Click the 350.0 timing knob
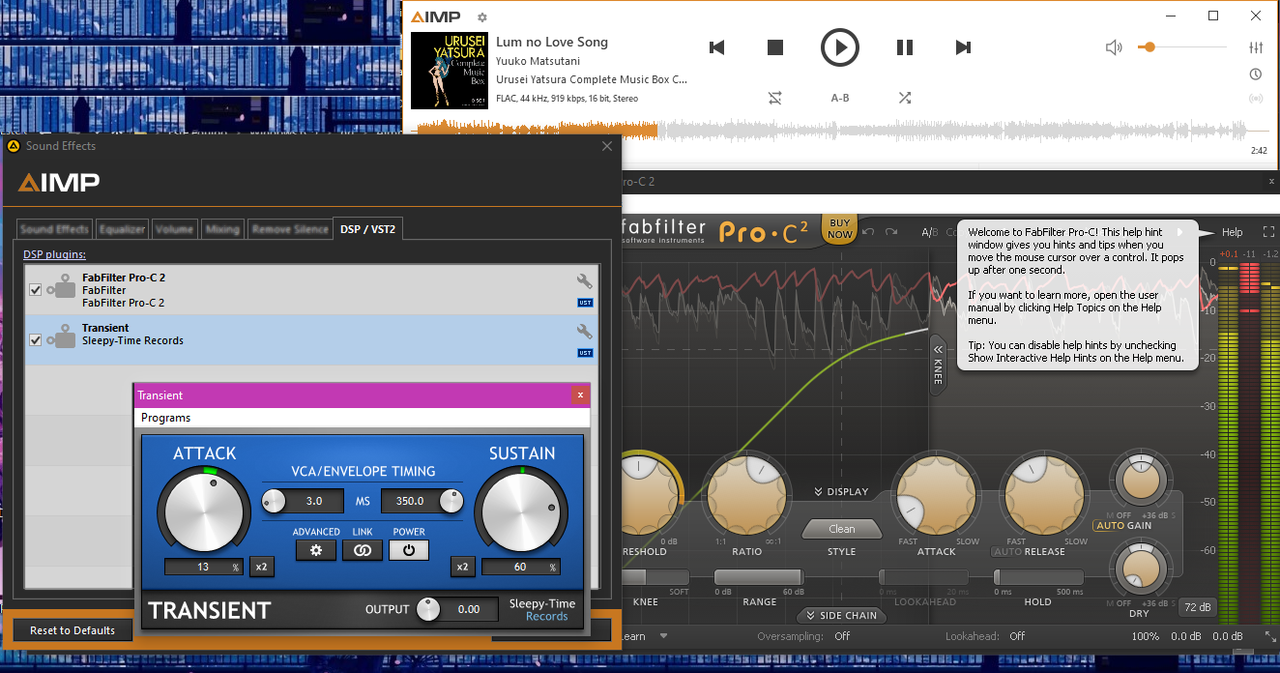 pos(452,501)
